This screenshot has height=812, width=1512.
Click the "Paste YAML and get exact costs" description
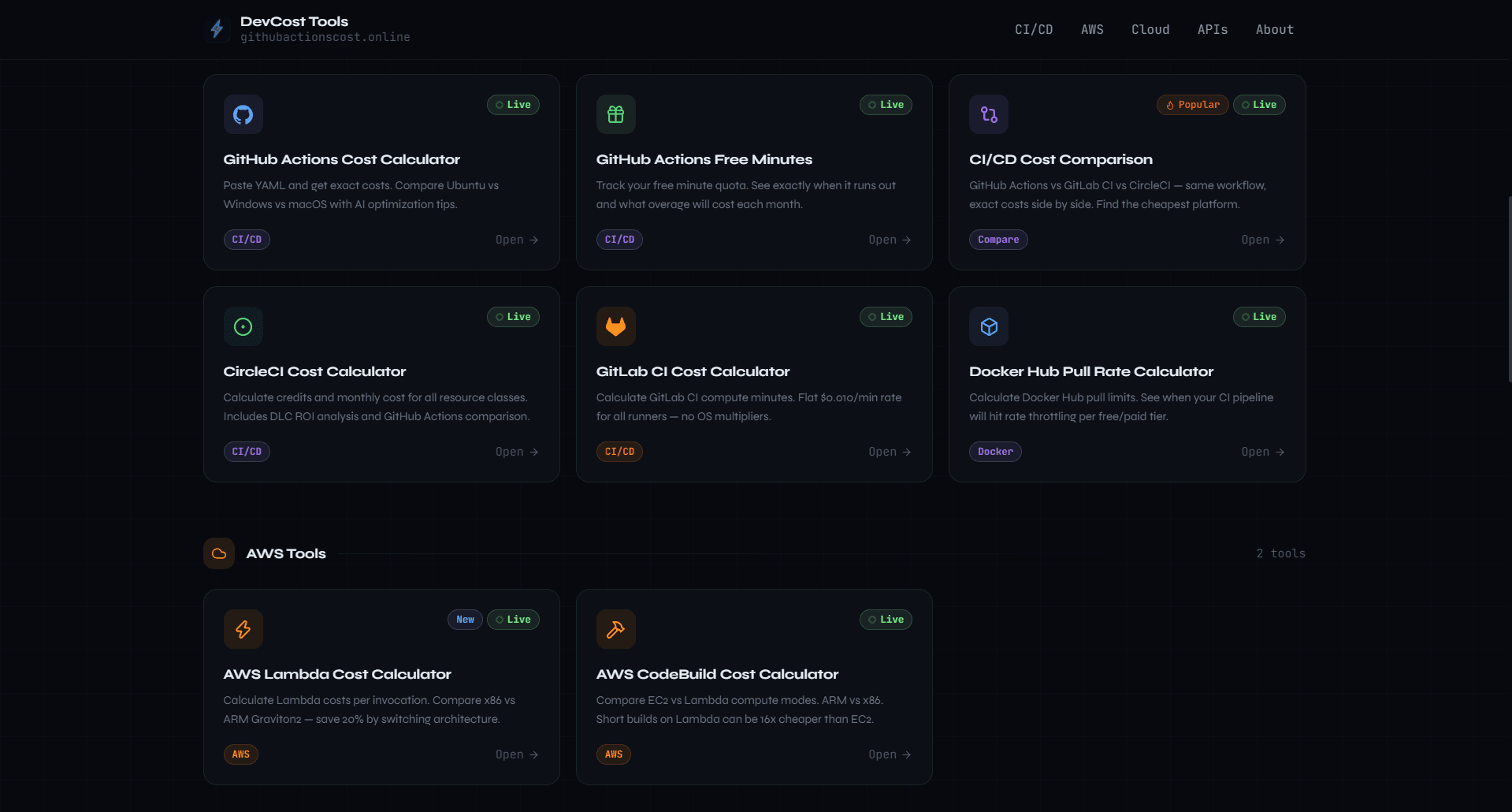point(361,195)
